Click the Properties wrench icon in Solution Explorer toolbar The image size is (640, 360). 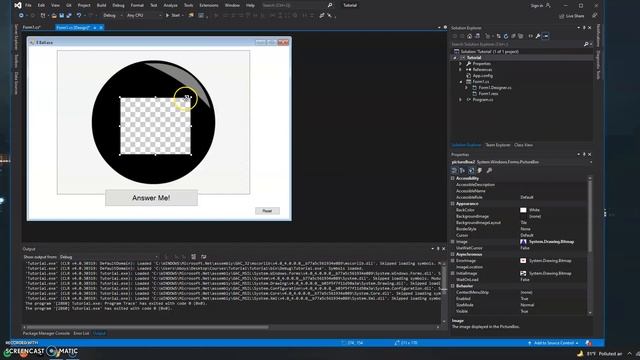click(x=538, y=36)
